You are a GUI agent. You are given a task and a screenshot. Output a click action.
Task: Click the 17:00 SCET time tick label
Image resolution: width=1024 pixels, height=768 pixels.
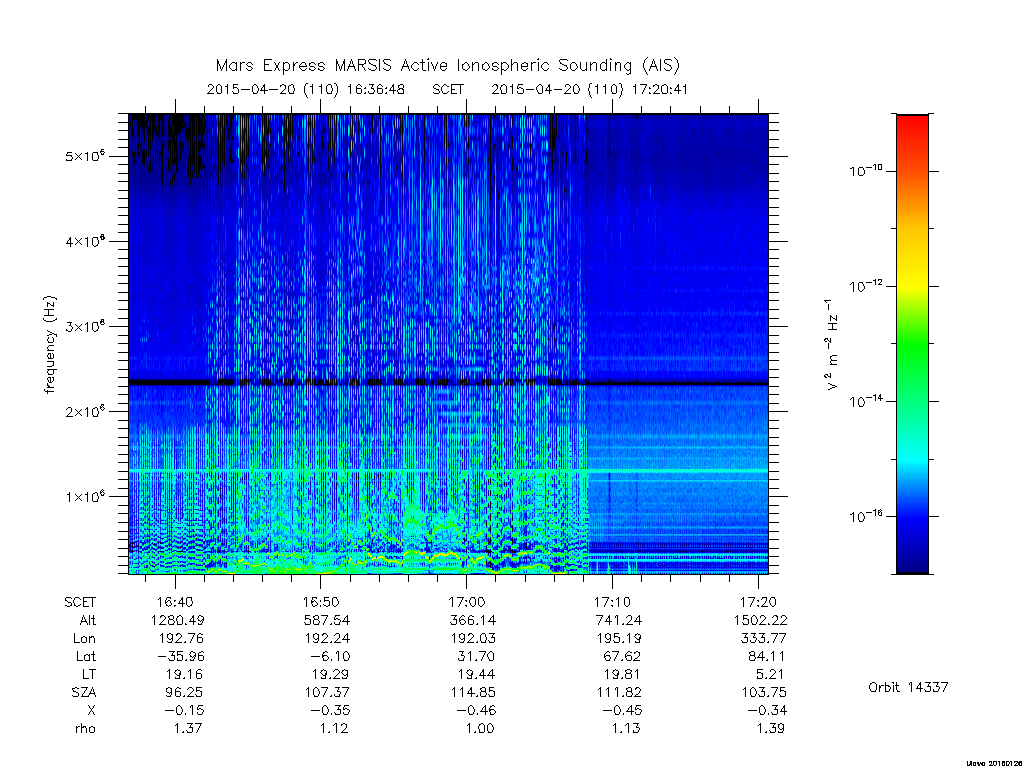coord(466,602)
